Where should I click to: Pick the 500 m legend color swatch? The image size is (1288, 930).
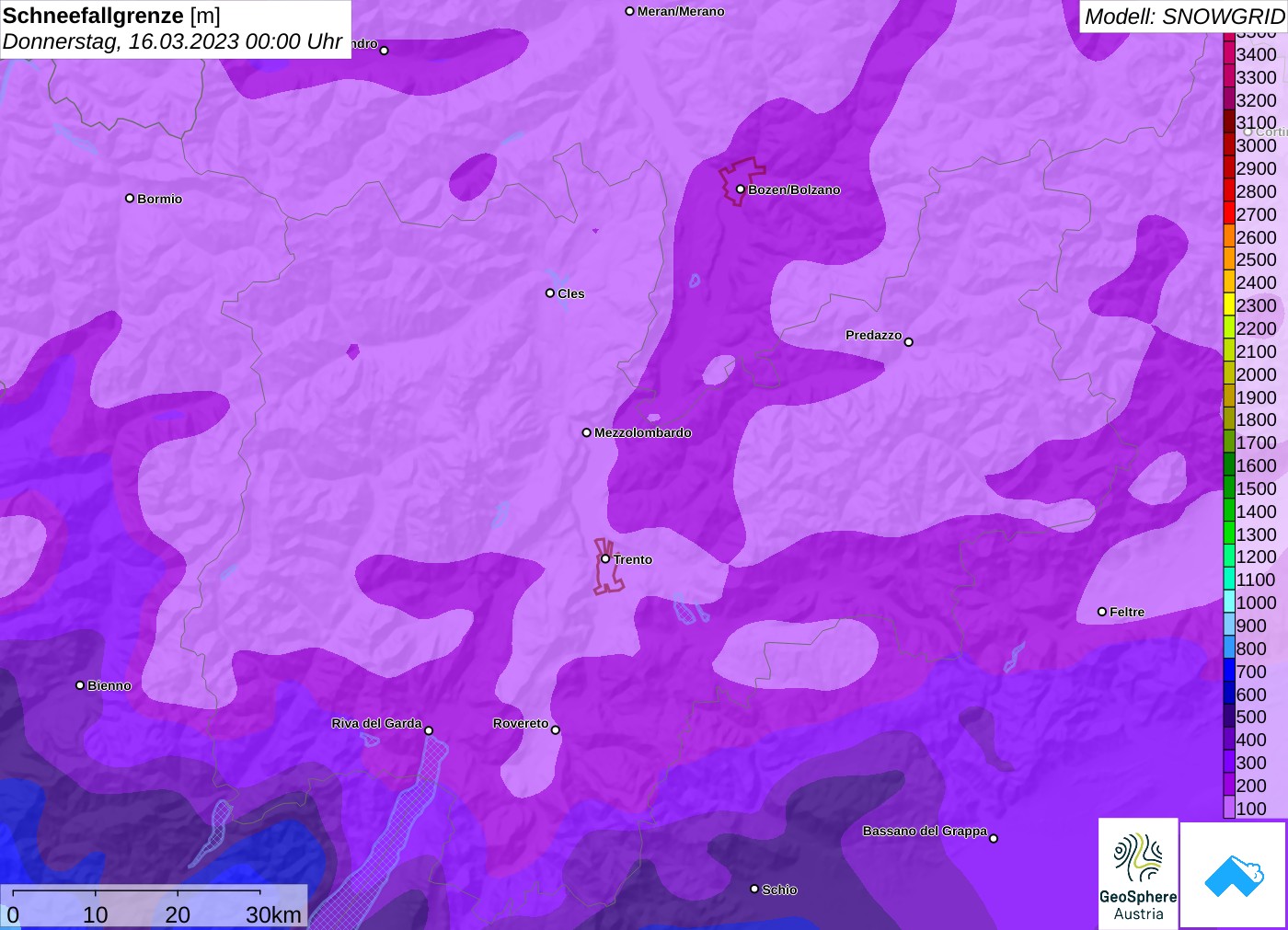1229,717
